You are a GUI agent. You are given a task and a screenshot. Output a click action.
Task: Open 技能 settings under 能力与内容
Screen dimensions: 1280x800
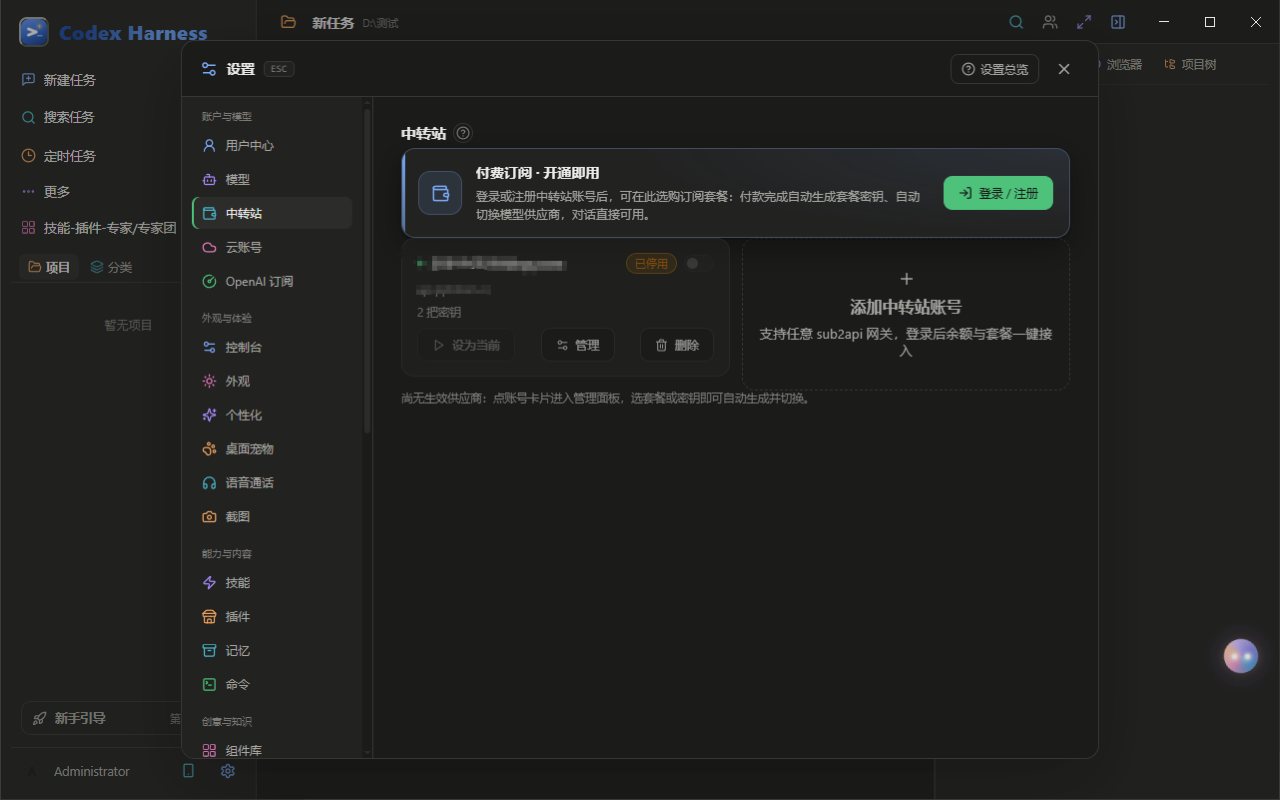[x=271, y=582]
